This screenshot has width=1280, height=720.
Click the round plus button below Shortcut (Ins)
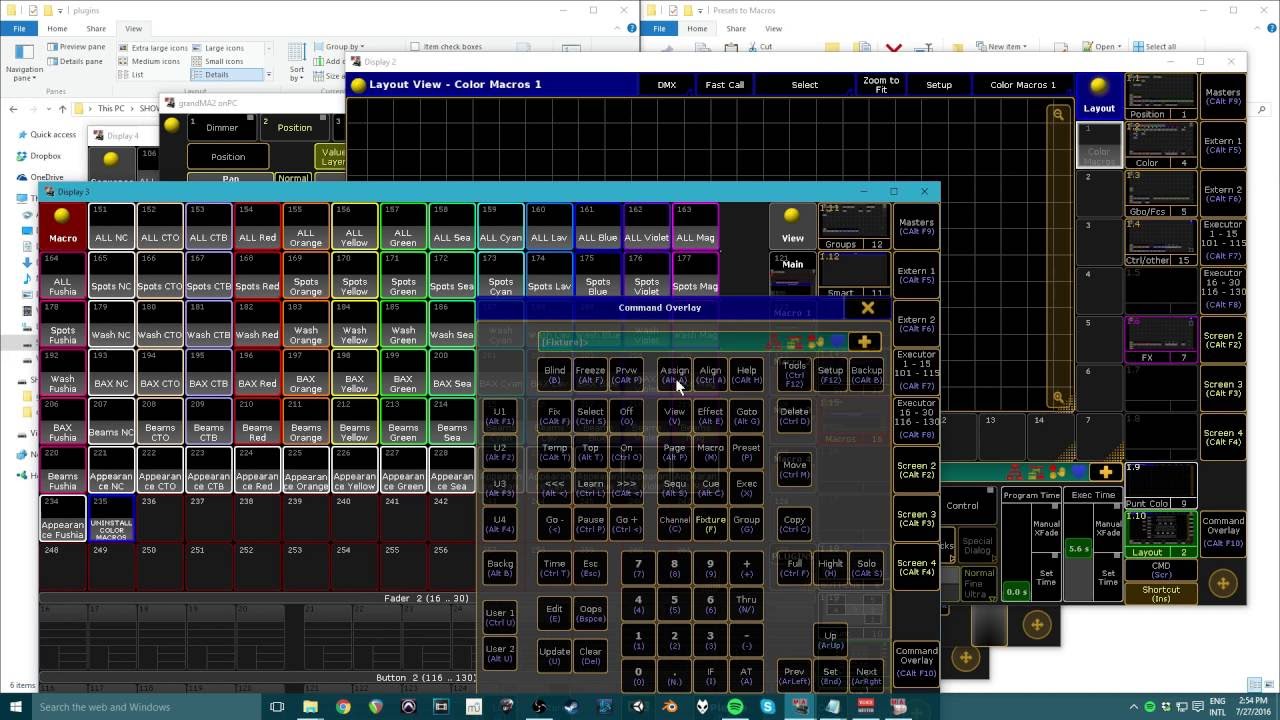1222,584
